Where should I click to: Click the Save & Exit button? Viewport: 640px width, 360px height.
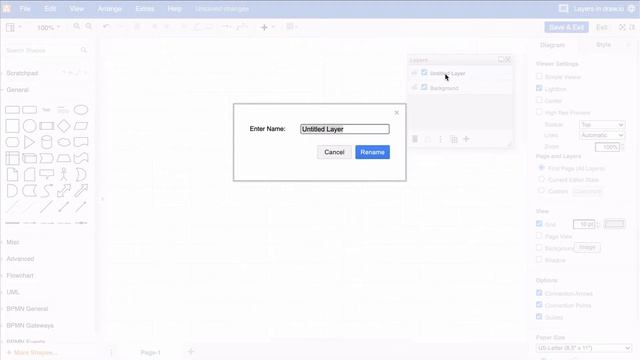click(566, 27)
